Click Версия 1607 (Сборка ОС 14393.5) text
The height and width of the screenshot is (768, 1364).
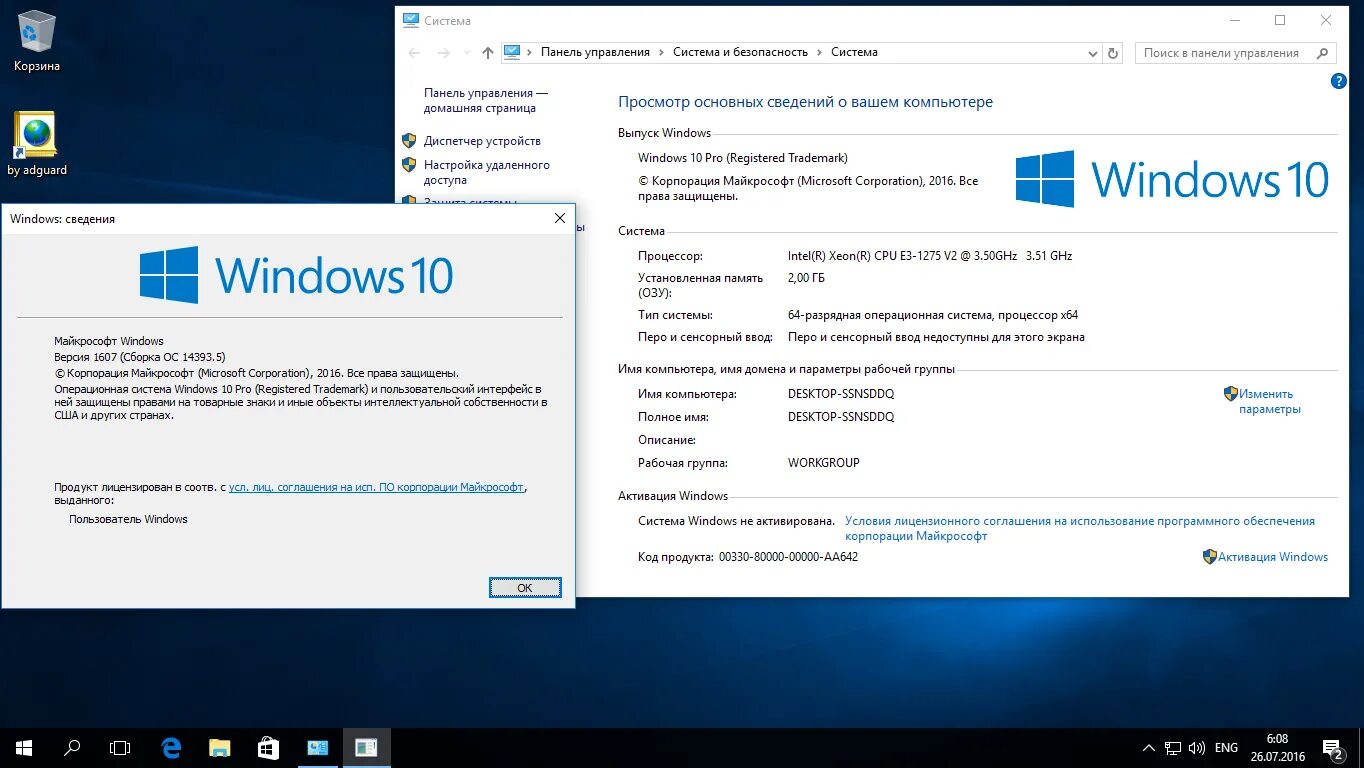(140, 357)
